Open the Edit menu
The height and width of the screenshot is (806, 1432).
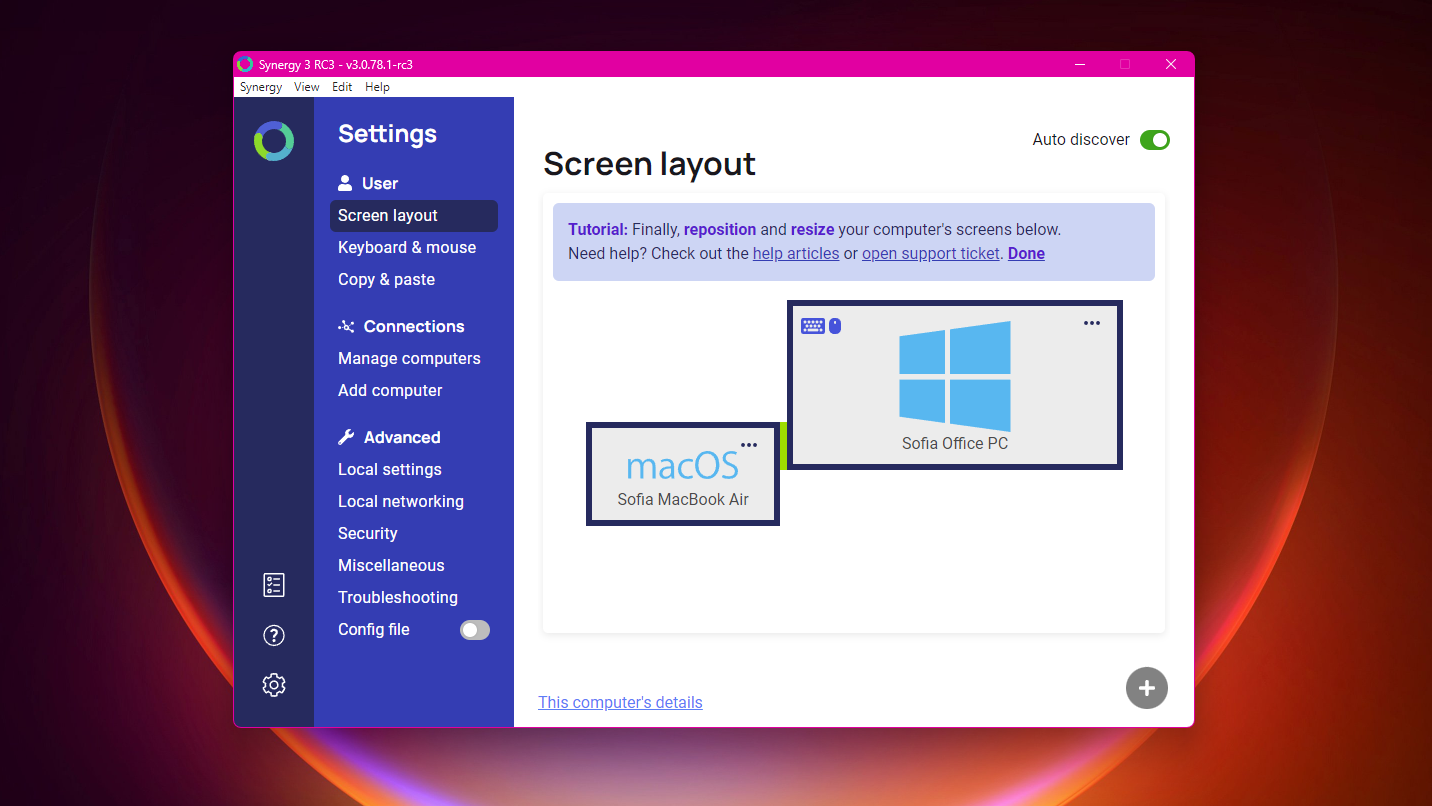(342, 87)
